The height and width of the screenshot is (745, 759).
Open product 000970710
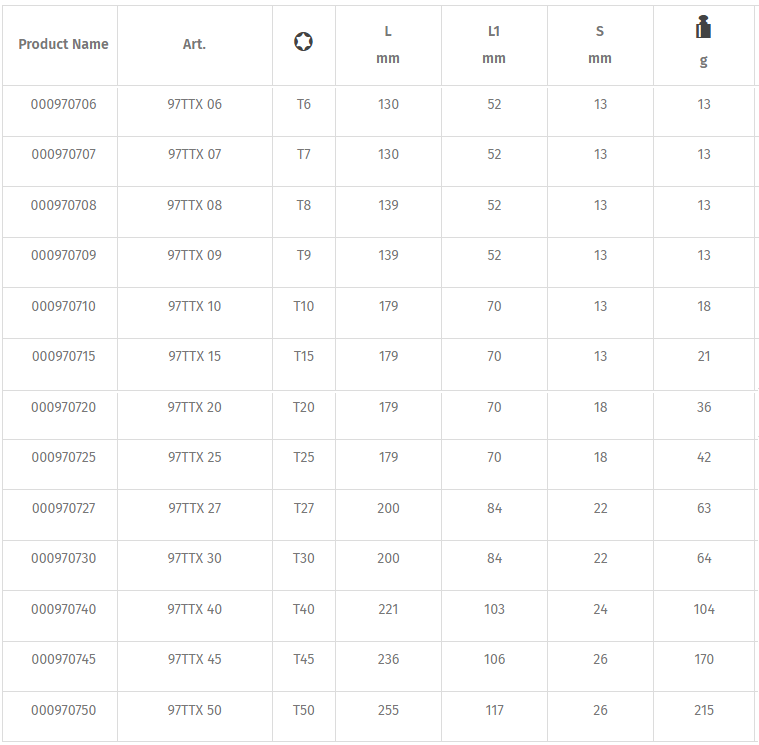[x=63, y=306]
